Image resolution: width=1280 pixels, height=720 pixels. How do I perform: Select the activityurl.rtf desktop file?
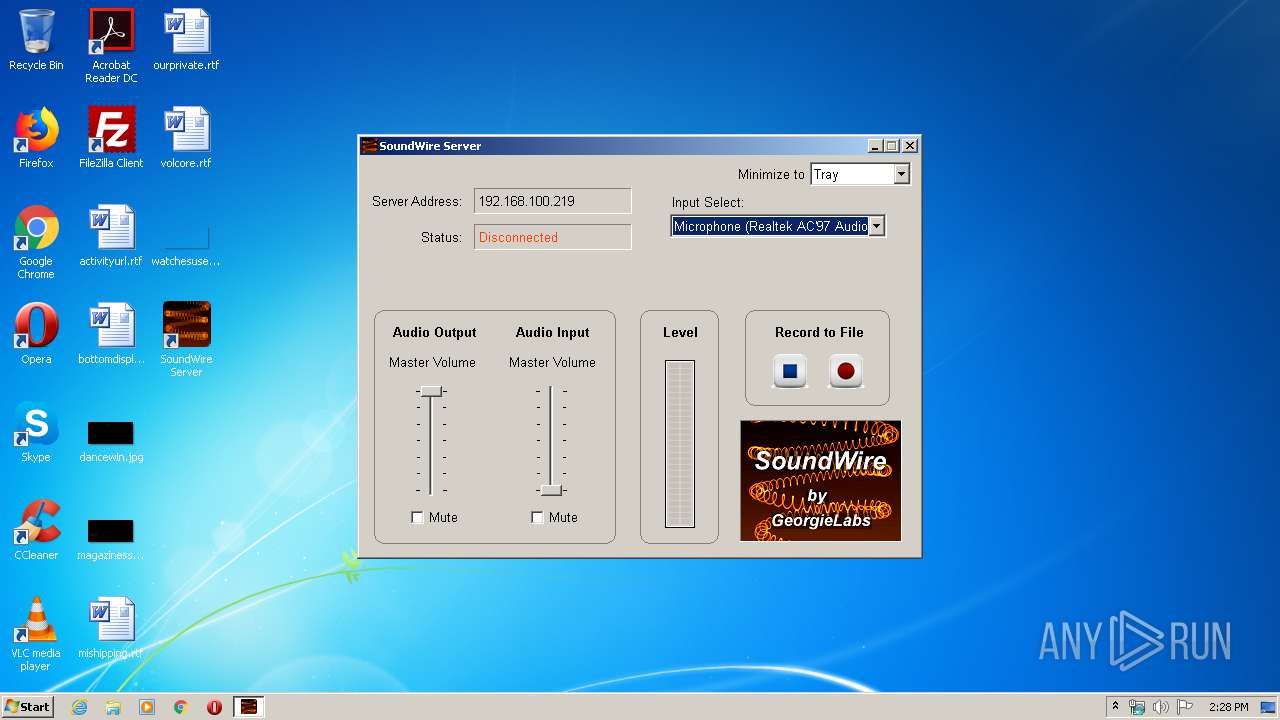click(x=111, y=236)
